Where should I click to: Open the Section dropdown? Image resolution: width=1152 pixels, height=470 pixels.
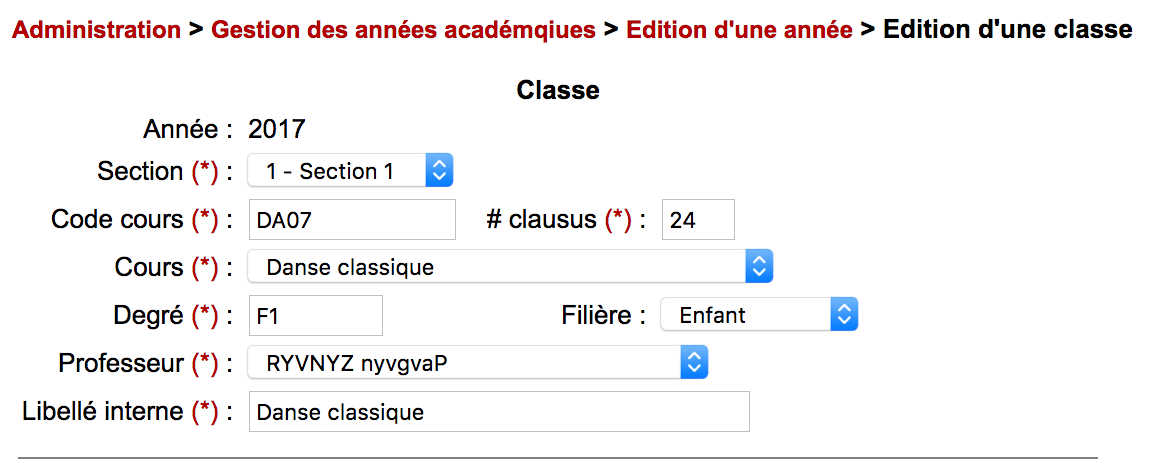point(351,171)
